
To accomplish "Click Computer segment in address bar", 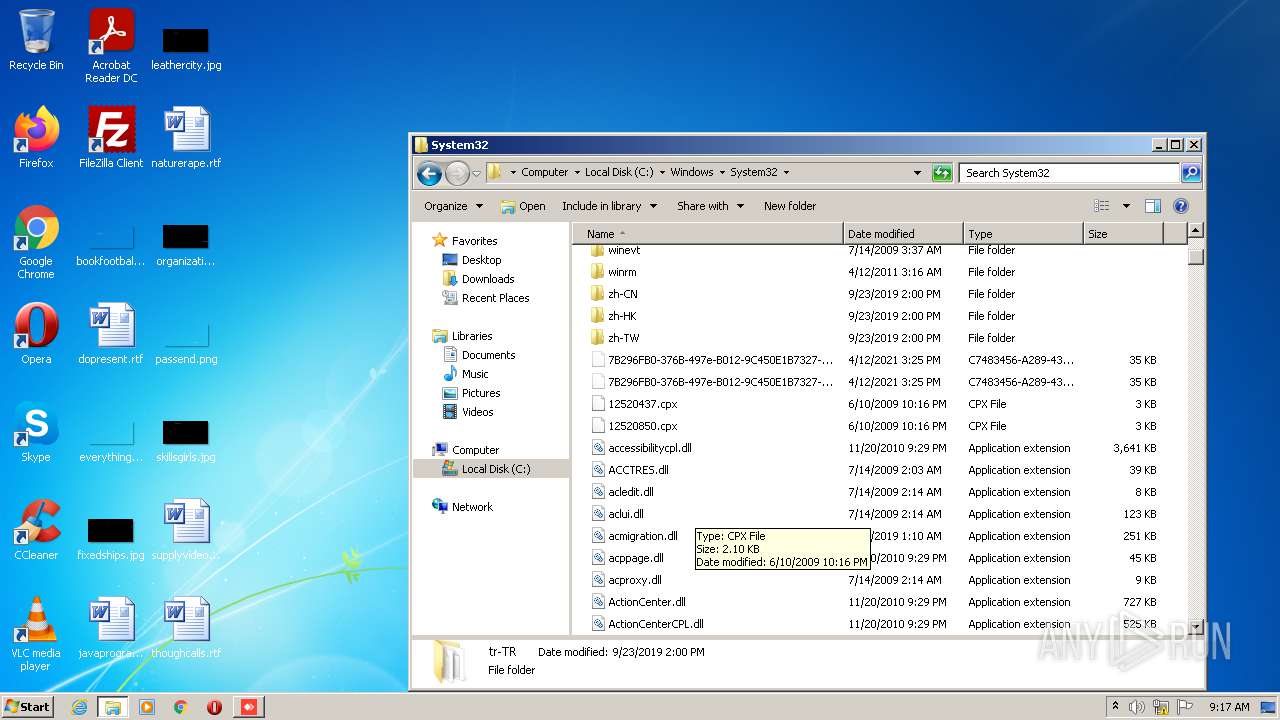I will tap(544, 172).
